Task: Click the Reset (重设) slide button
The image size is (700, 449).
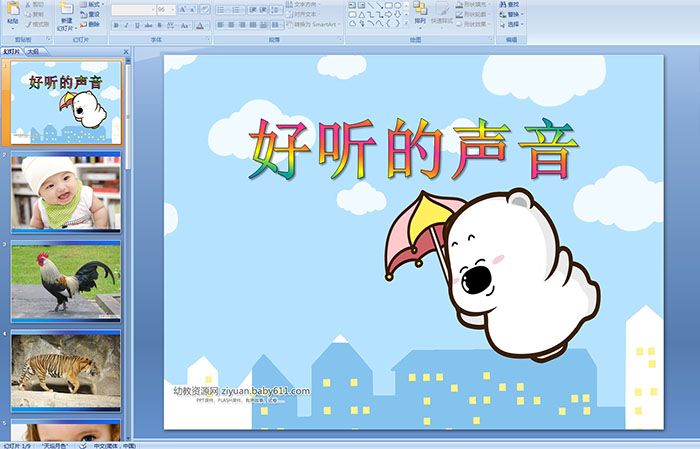Action: 90,14
